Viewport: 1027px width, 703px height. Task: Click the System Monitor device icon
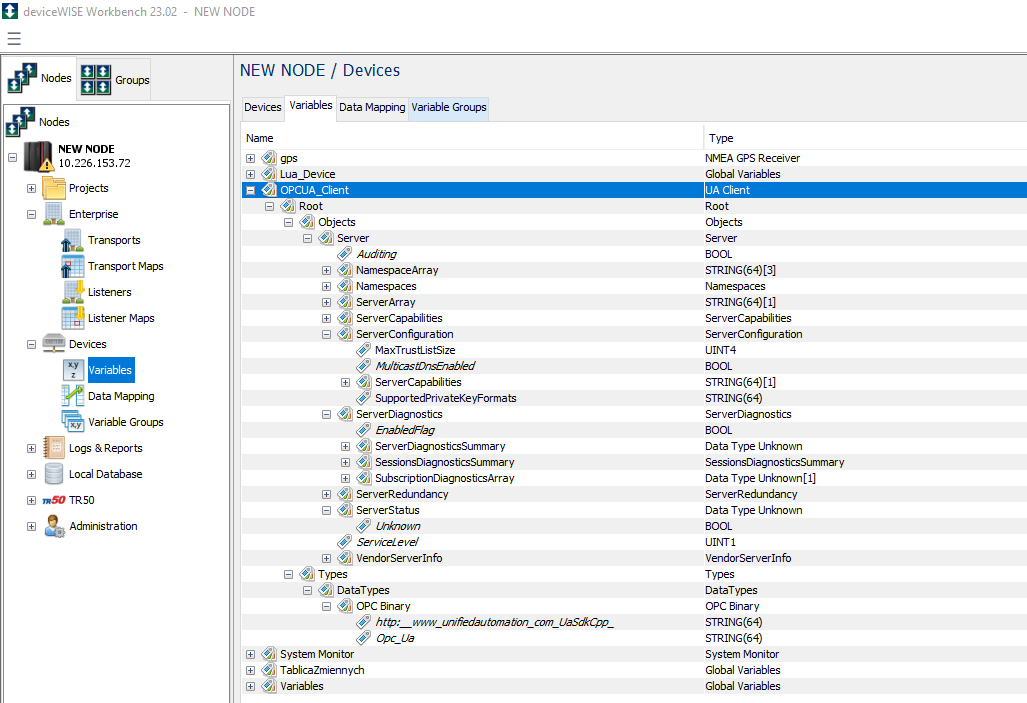pos(269,654)
